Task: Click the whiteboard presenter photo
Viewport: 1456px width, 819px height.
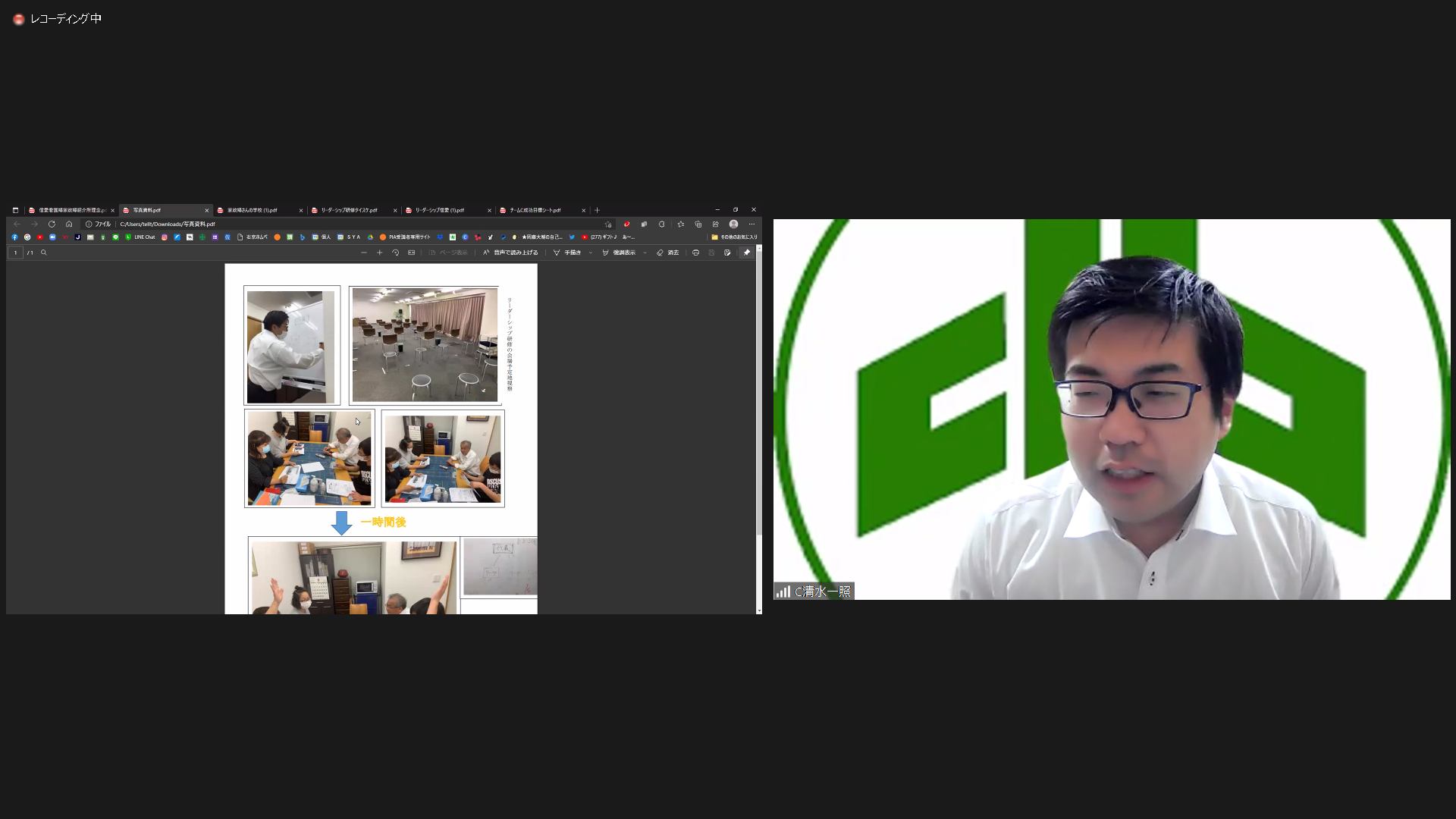Action: [291, 346]
